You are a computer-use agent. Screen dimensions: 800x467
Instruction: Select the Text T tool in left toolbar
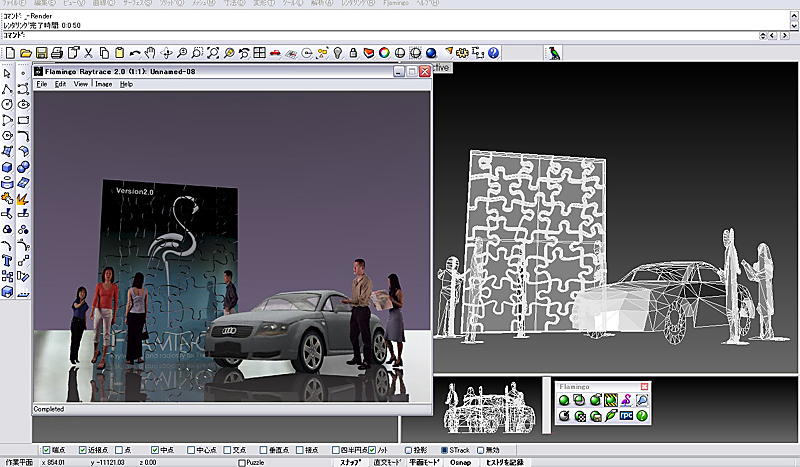click(7, 261)
